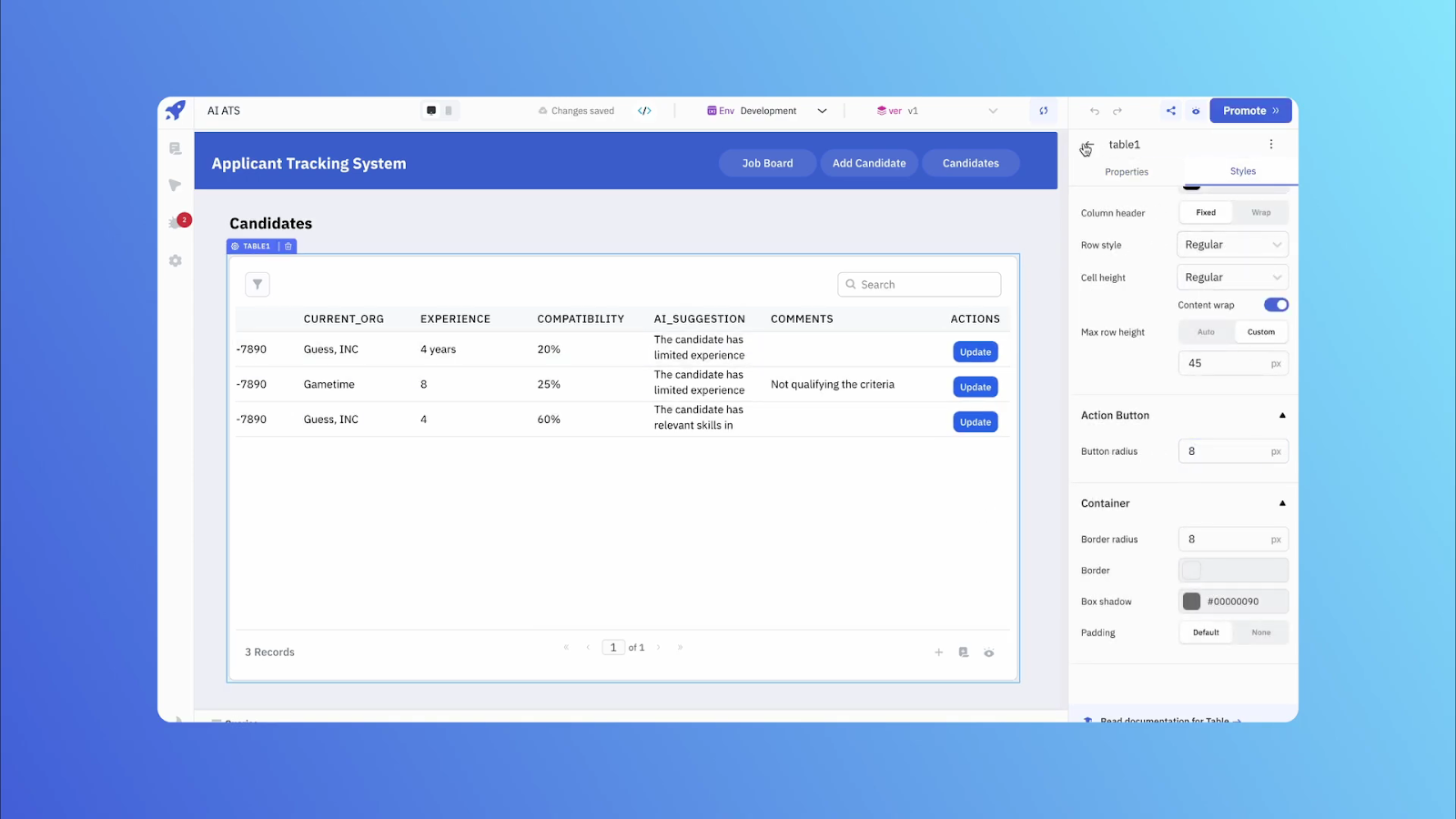
Task: Open the table filter panel
Action: click(257, 284)
